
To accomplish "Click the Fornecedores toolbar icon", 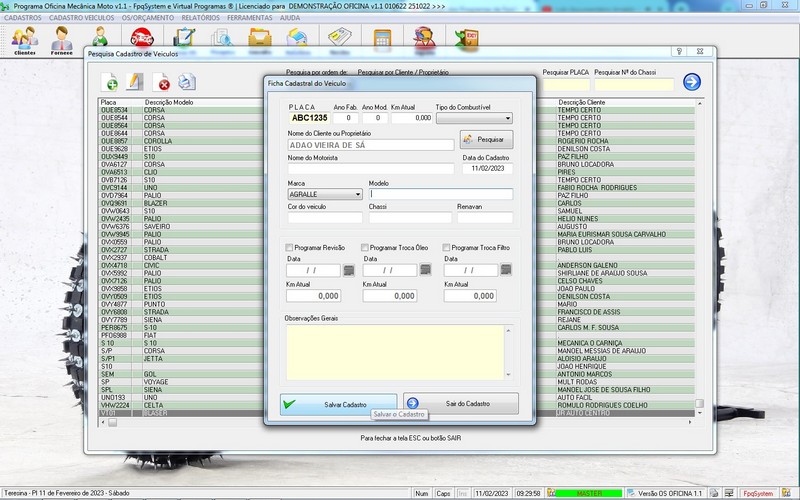I will pyautogui.click(x=63, y=39).
